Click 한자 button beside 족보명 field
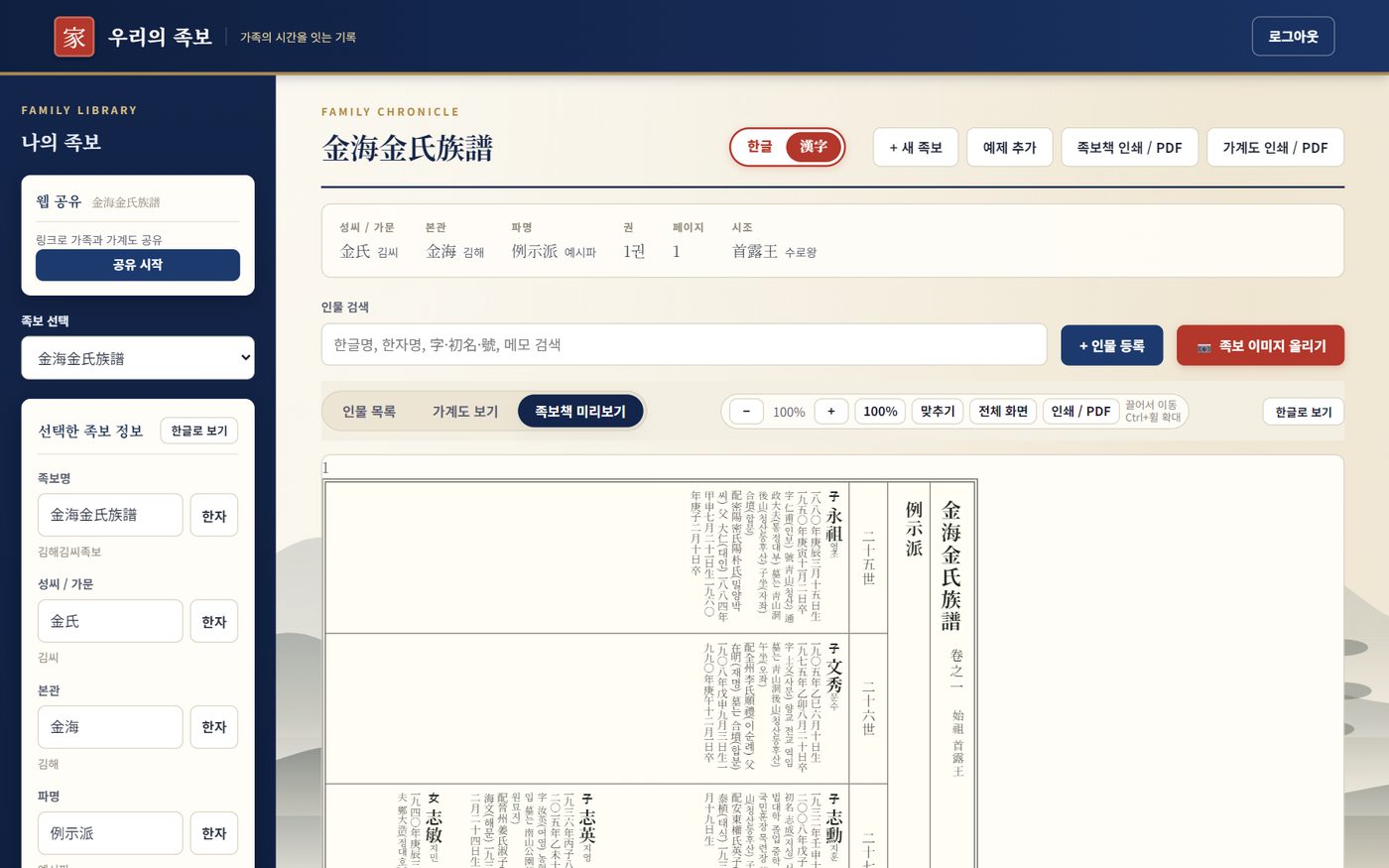Screen dimensions: 1389x868 pyautogui.click(x=214, y=515)
